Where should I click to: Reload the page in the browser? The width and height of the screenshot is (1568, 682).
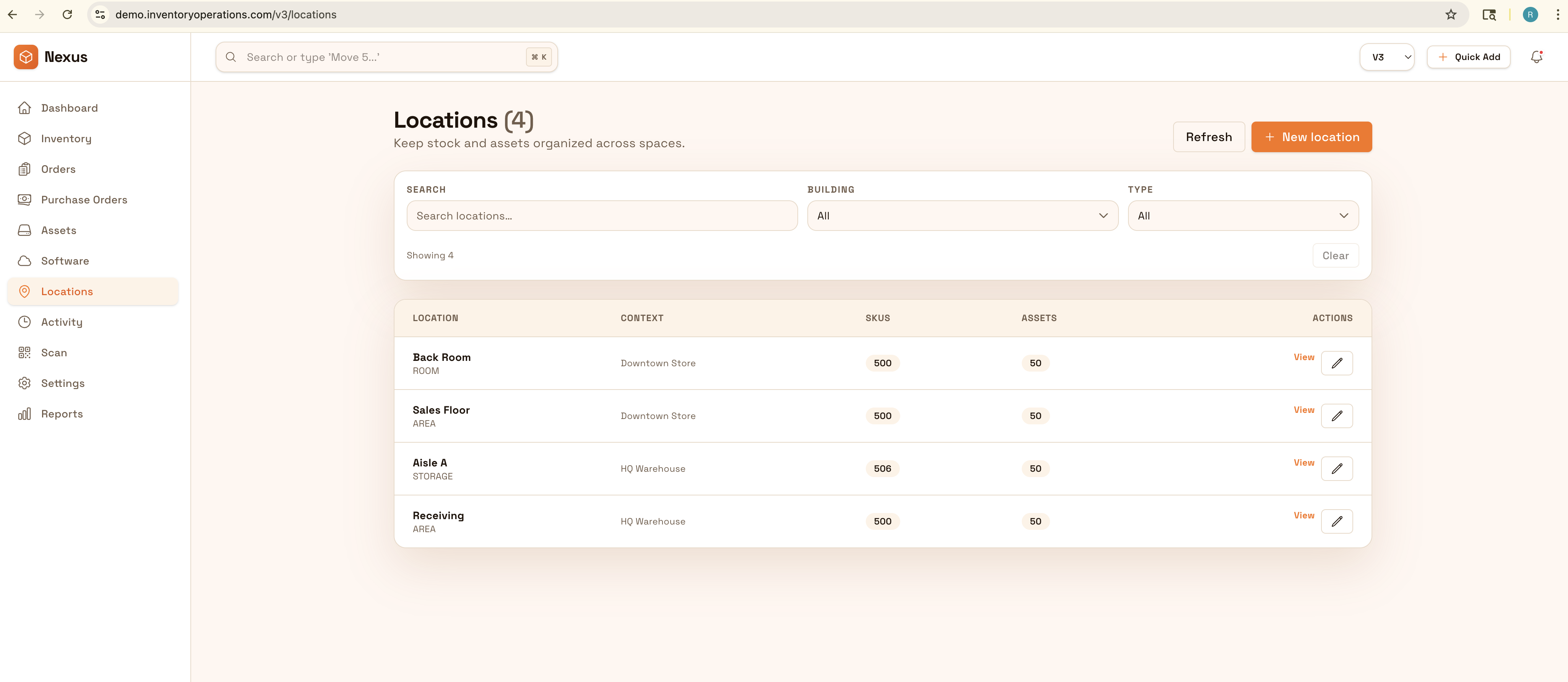pos(68,15)
